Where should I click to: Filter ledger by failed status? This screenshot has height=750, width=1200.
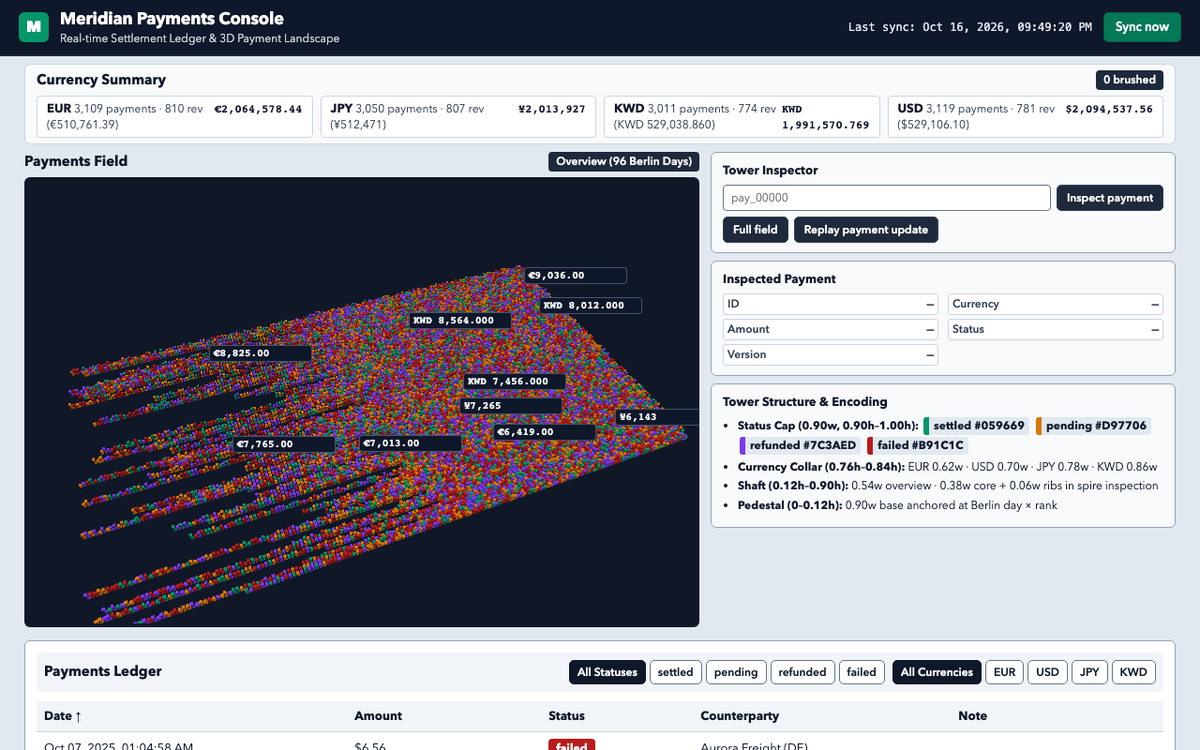click(x=861, y=672)
